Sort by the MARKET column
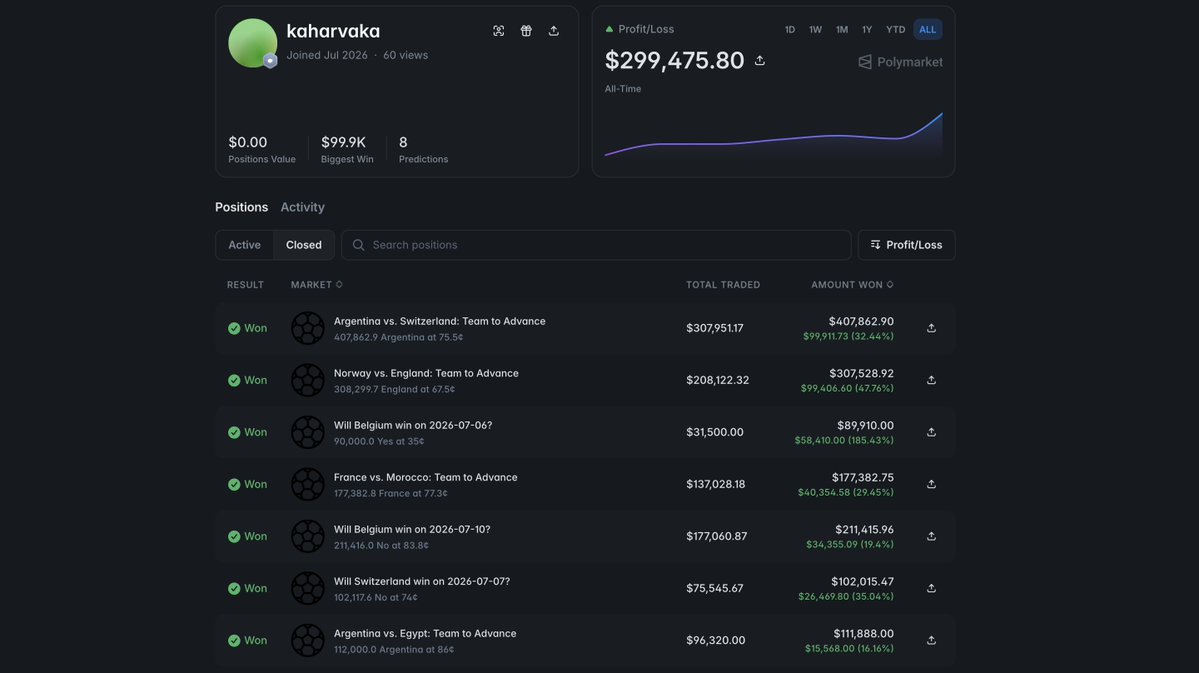Image resolution: width=1199 pixels, height=673 pixels. pyautogui.click(x=317, y=284)
